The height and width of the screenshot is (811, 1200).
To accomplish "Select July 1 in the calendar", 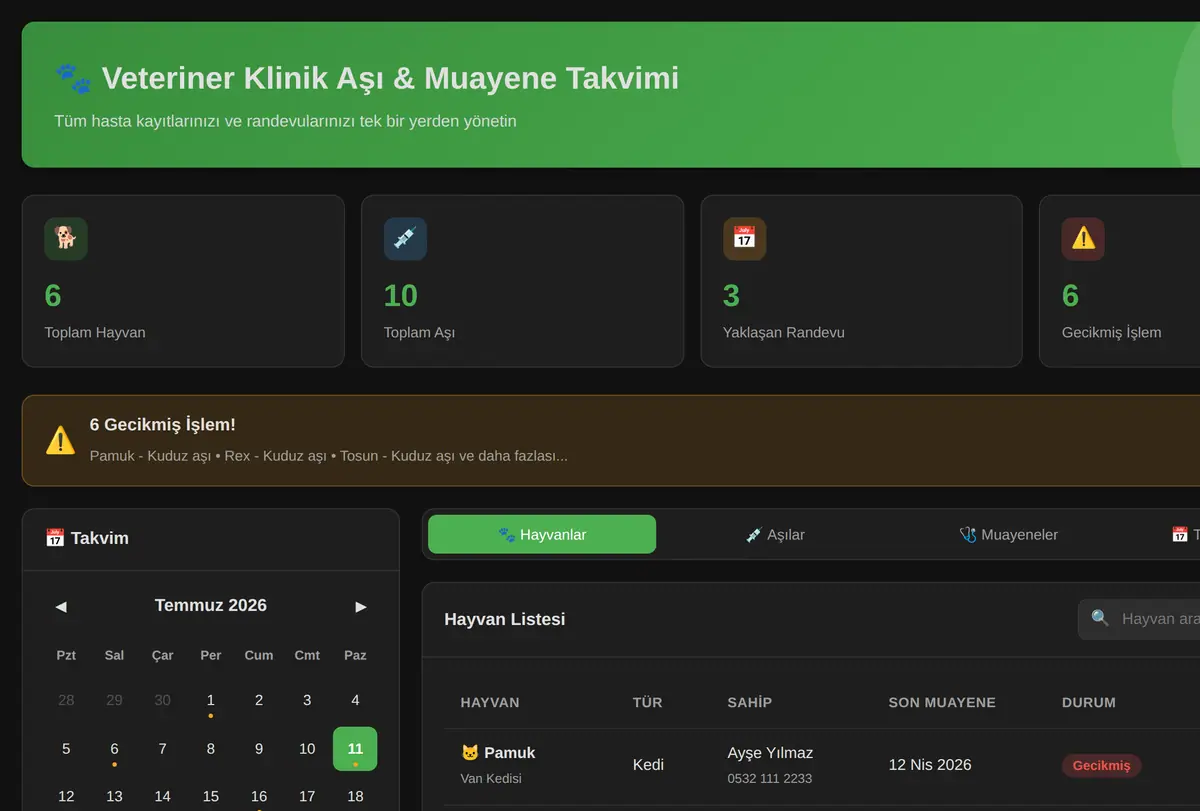I will (210, 701).
